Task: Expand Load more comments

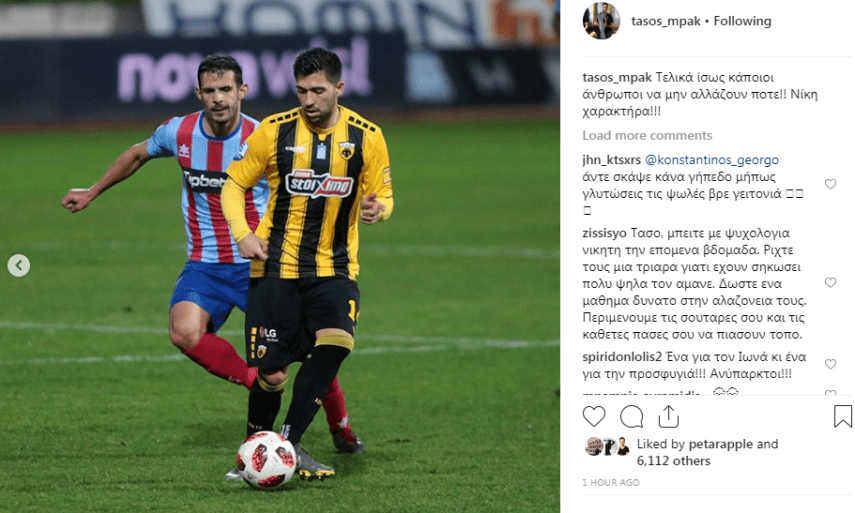Action: pyautogui.click(x=647, y=135)
